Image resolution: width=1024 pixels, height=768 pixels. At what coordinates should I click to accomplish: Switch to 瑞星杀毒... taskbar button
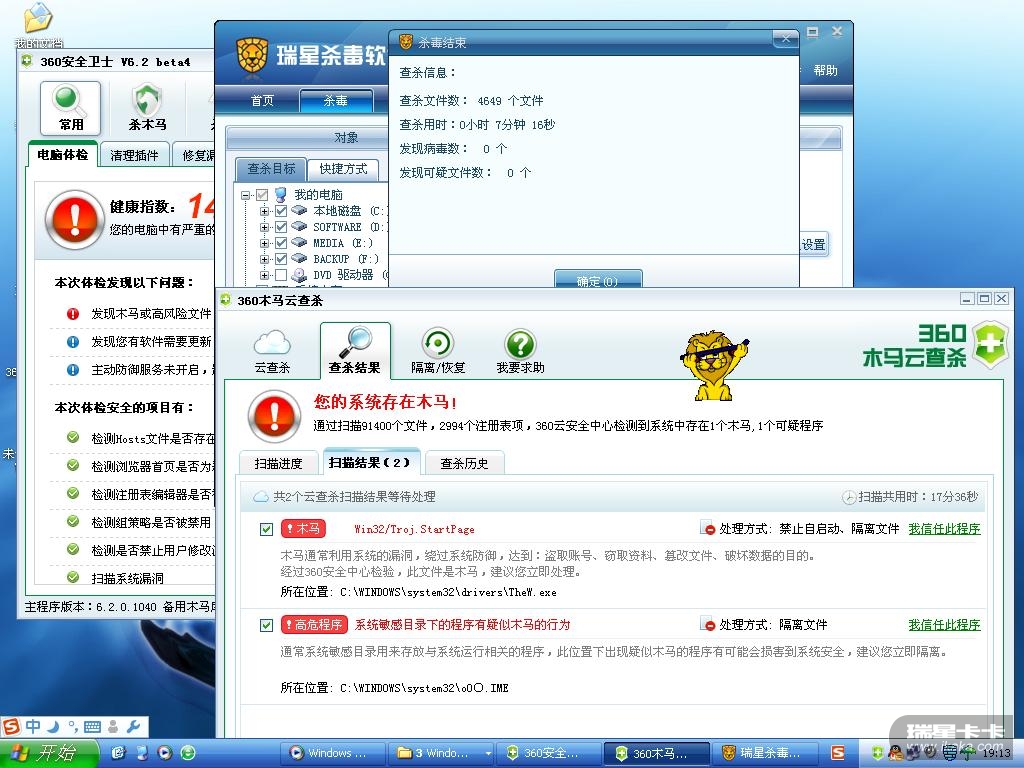click(x=764, y=754)
